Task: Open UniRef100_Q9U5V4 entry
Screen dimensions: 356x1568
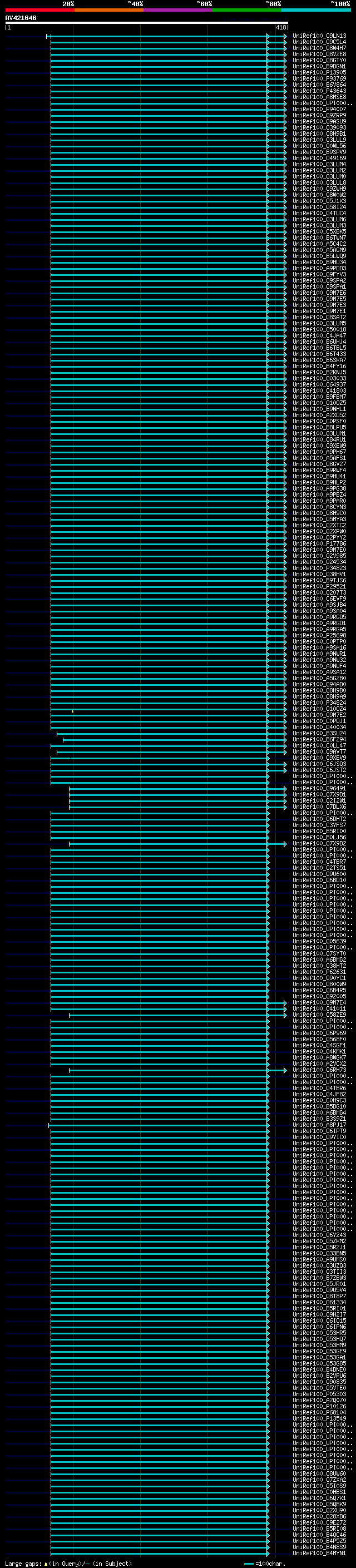Action: pos(319,1290)
